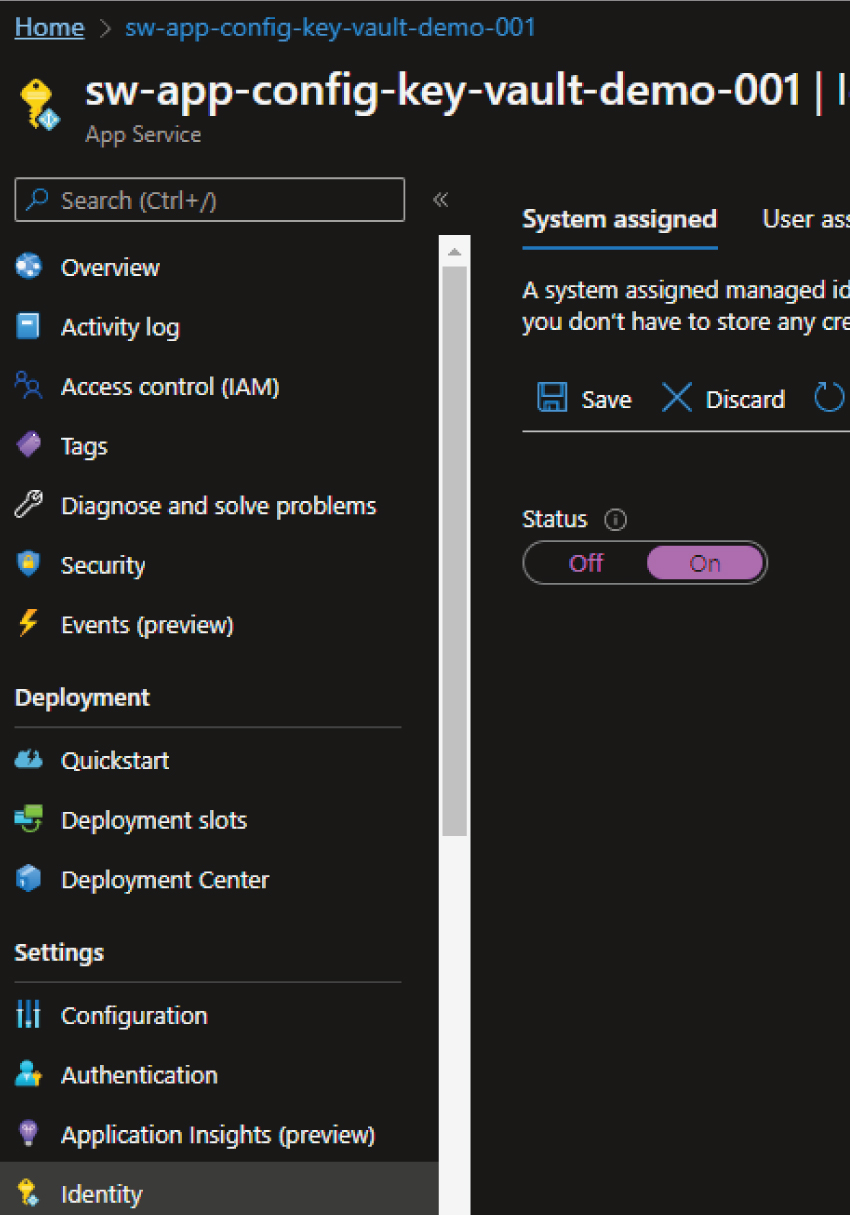Switch Status toggle to Off
850x1215 pixels.
tap(586, 563)
